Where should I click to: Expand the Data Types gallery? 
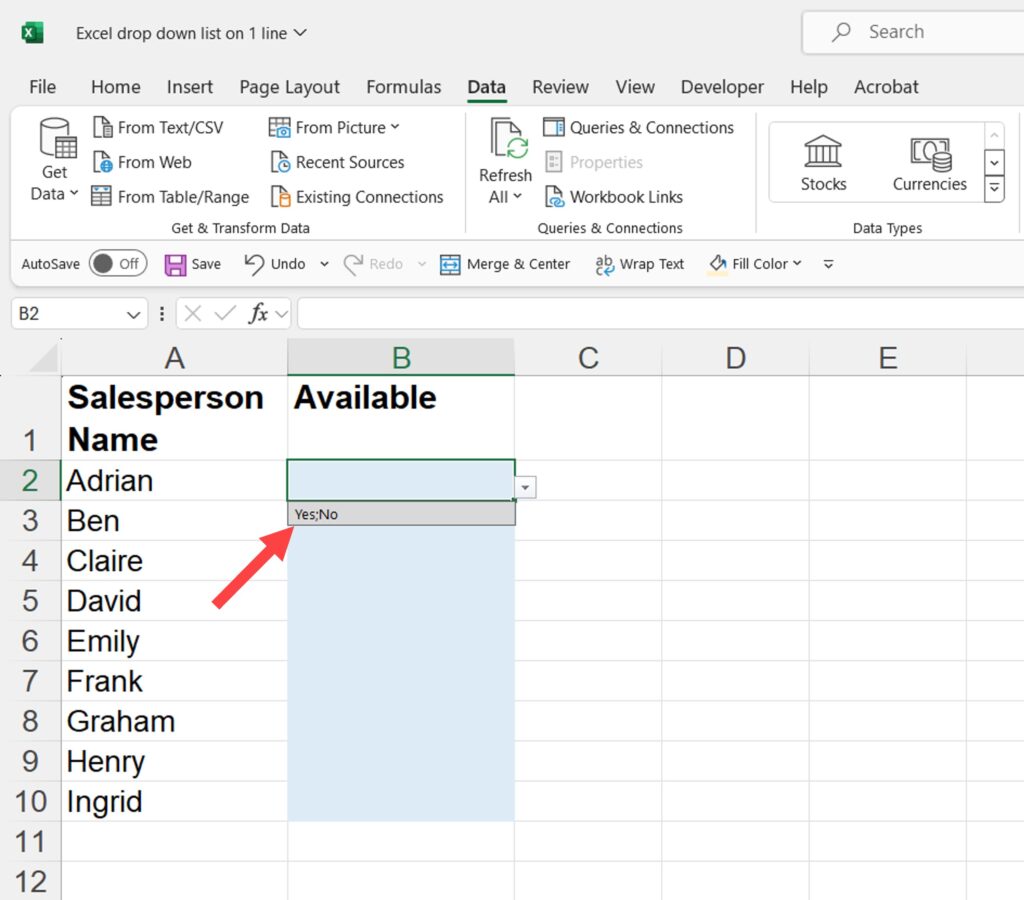point(994,189)
